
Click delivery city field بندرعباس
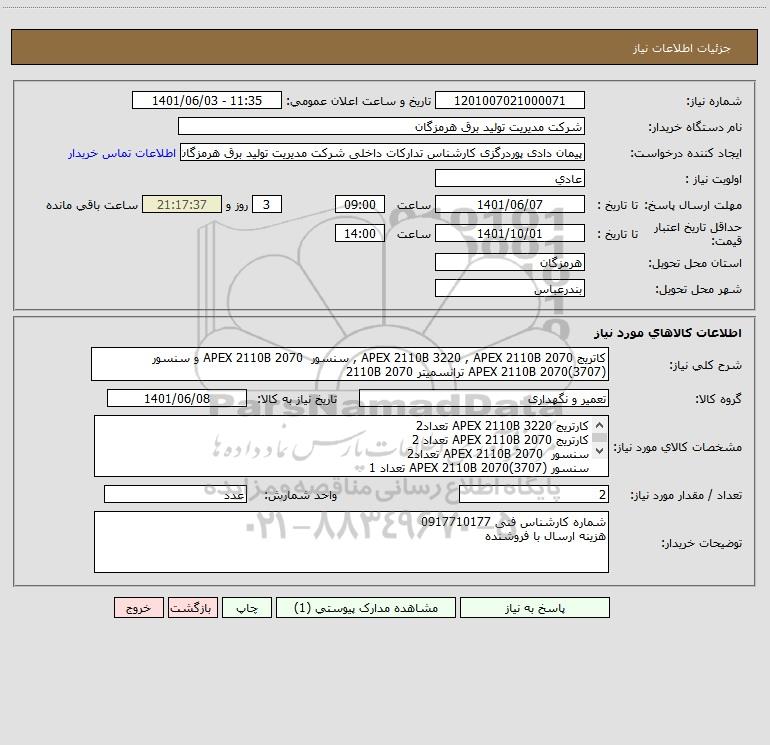click(510, 289)
